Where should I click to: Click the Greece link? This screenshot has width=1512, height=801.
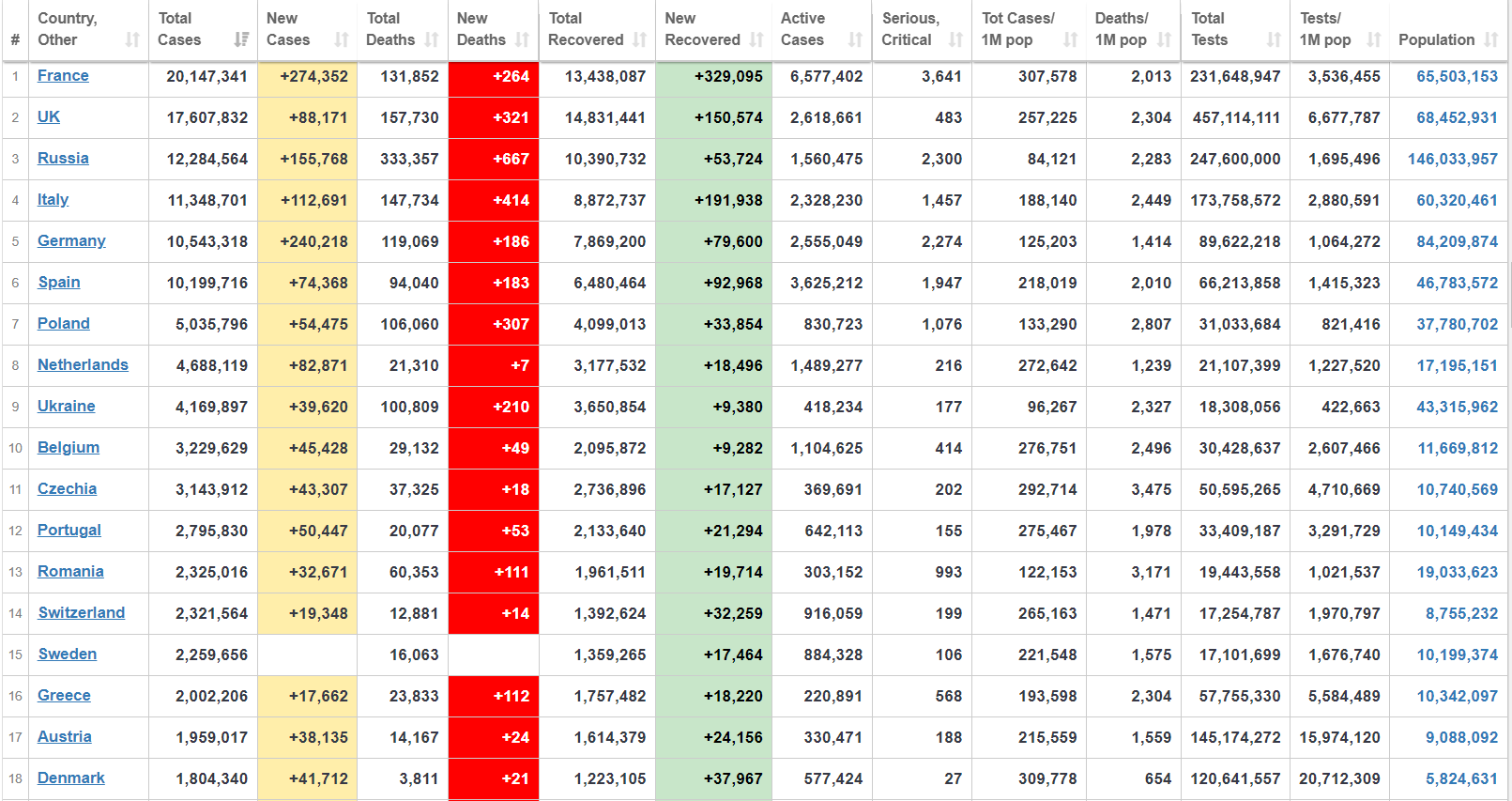click(64, 695)
